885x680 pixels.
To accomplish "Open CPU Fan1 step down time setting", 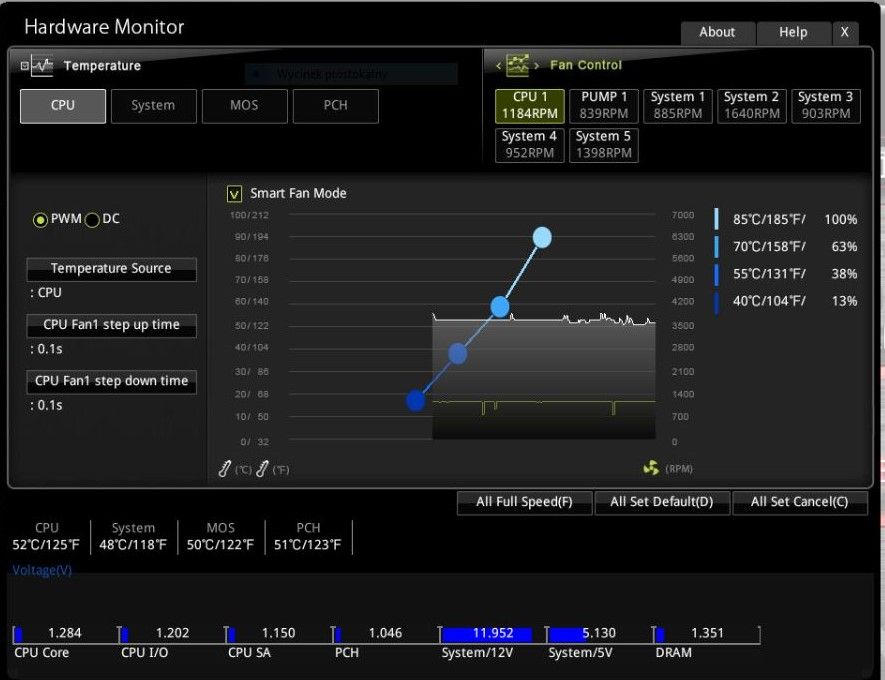I will (x=112, y=381).
